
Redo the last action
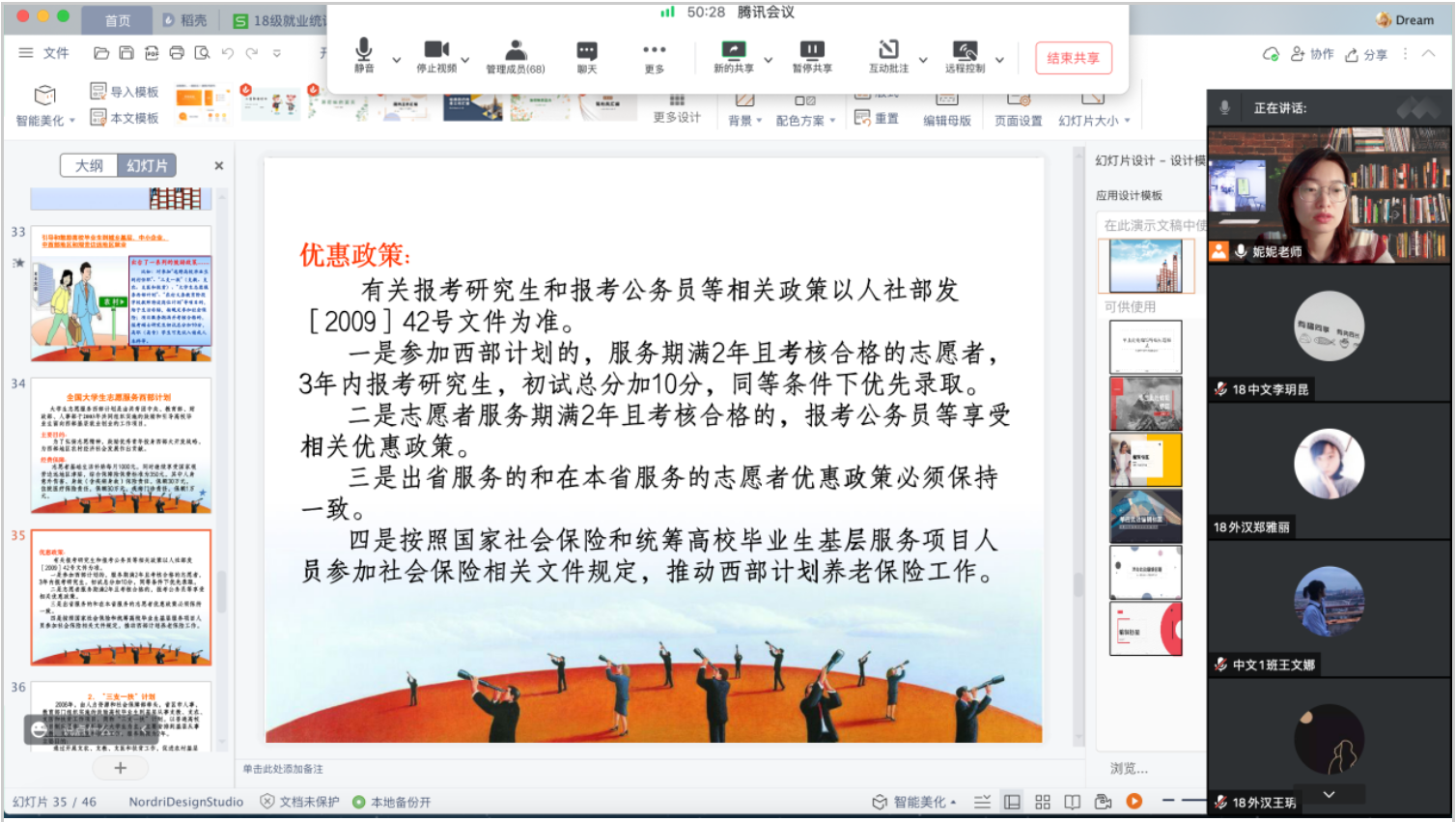(x=252, y=53)
